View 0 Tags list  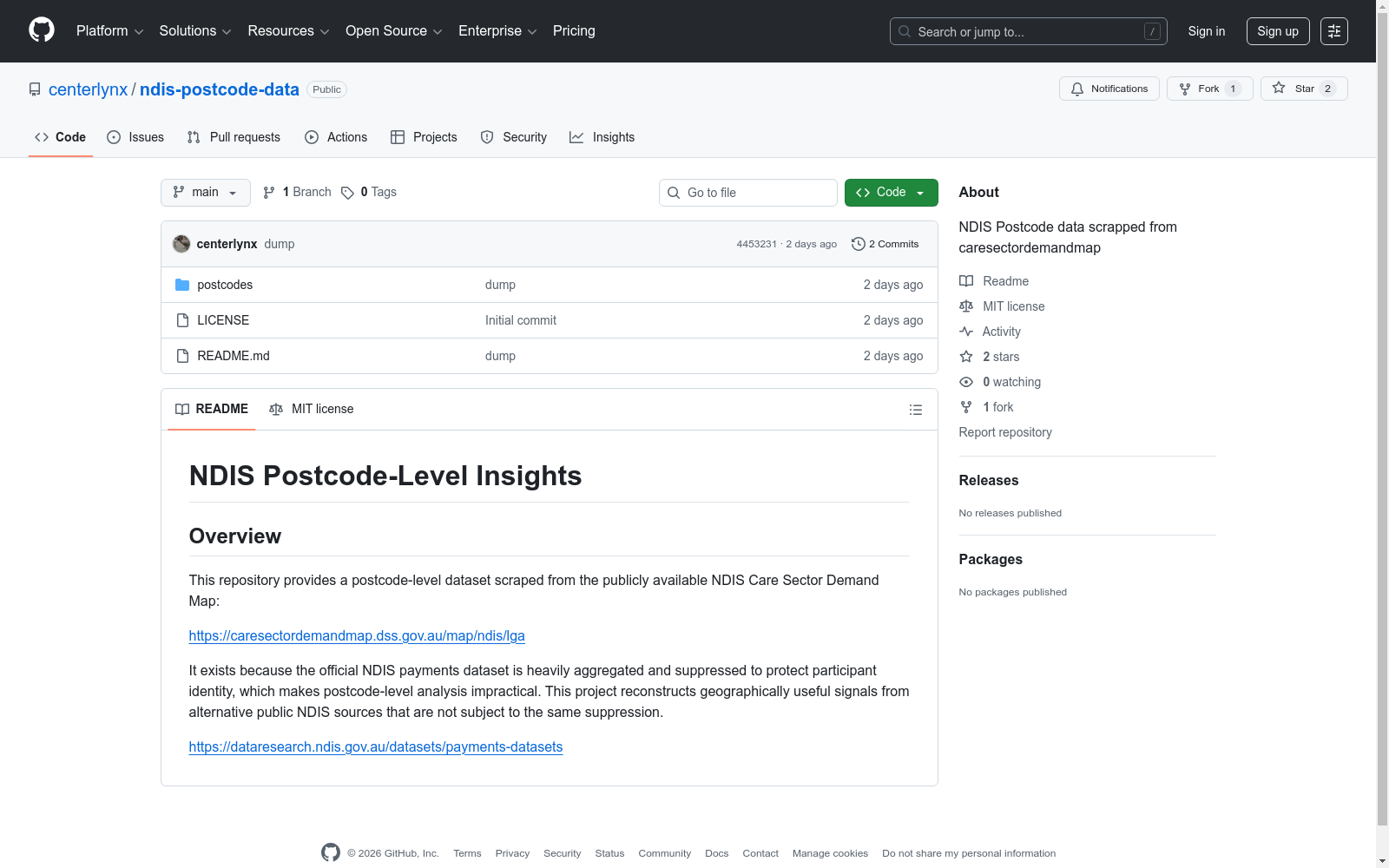click(x=369, y=192)
